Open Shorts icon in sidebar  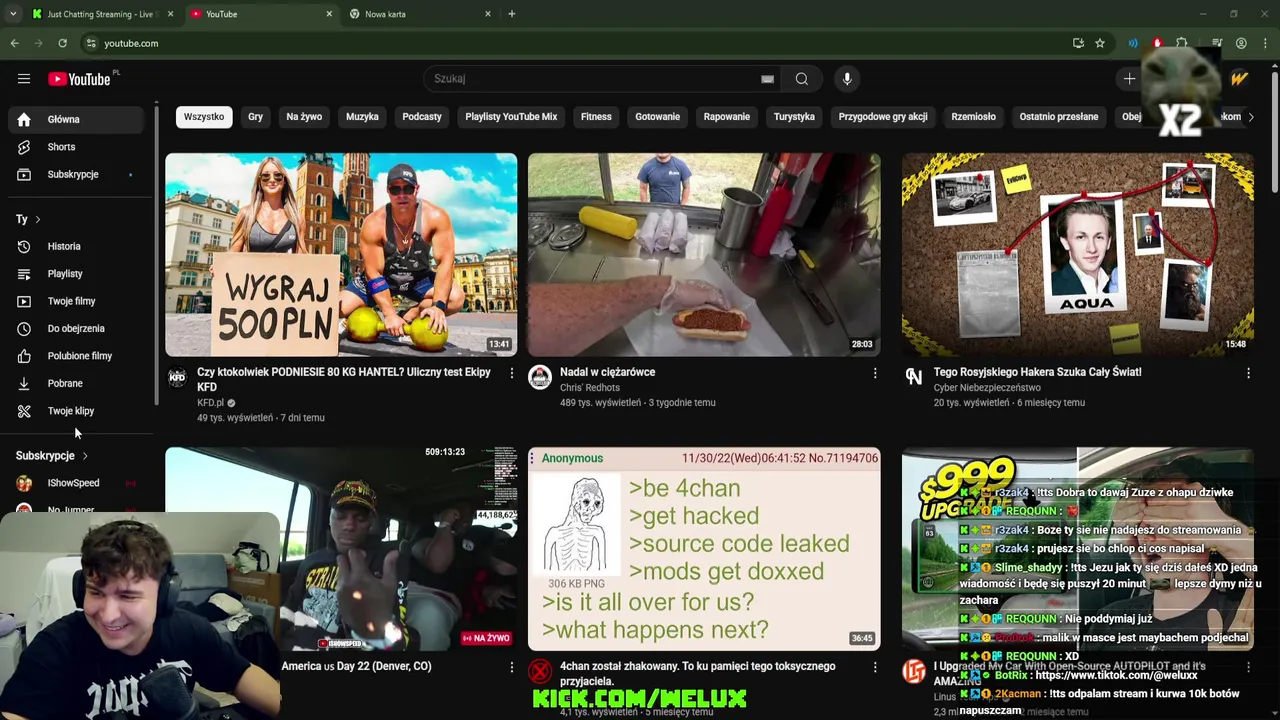click(24, 147)
